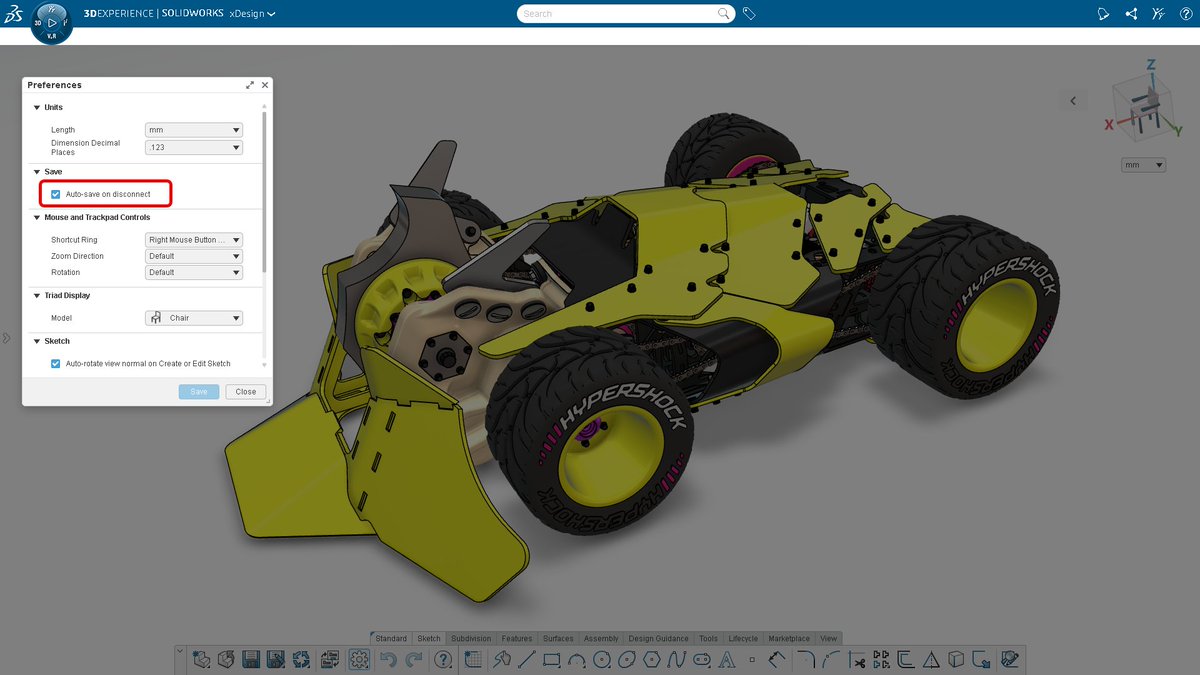The image size is (1200, 675).
Task: Click the insert component cube icon
Action: pos(226,659)
